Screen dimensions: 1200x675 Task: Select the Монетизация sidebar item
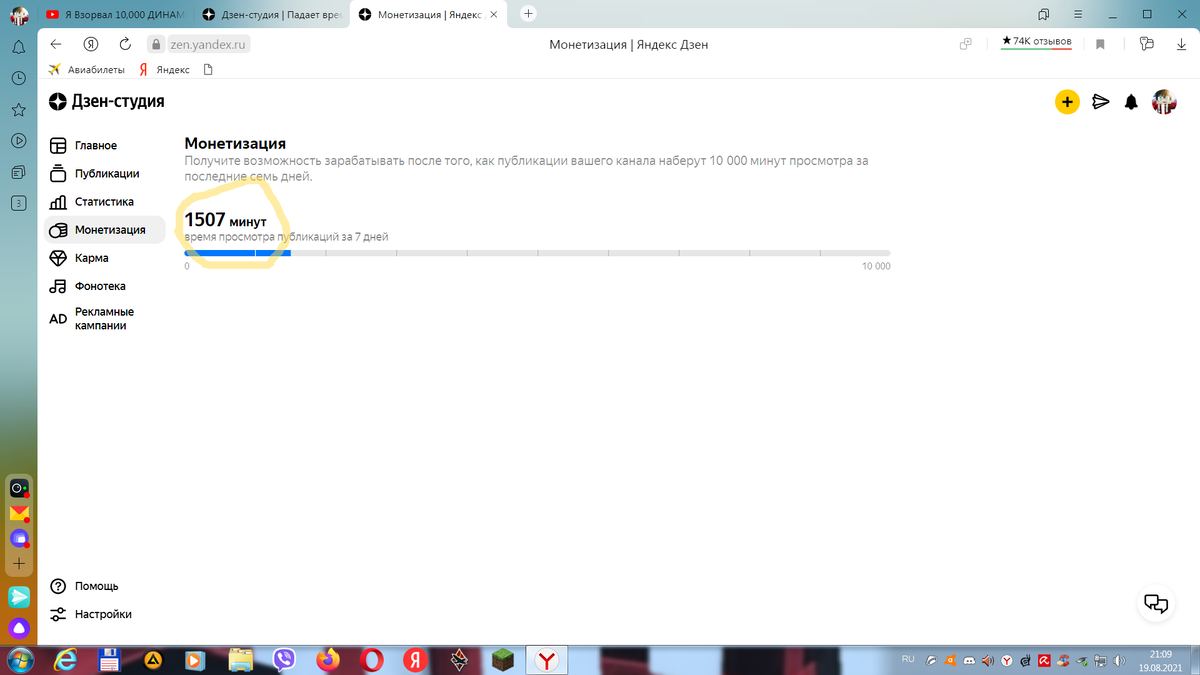coord(104,229)
